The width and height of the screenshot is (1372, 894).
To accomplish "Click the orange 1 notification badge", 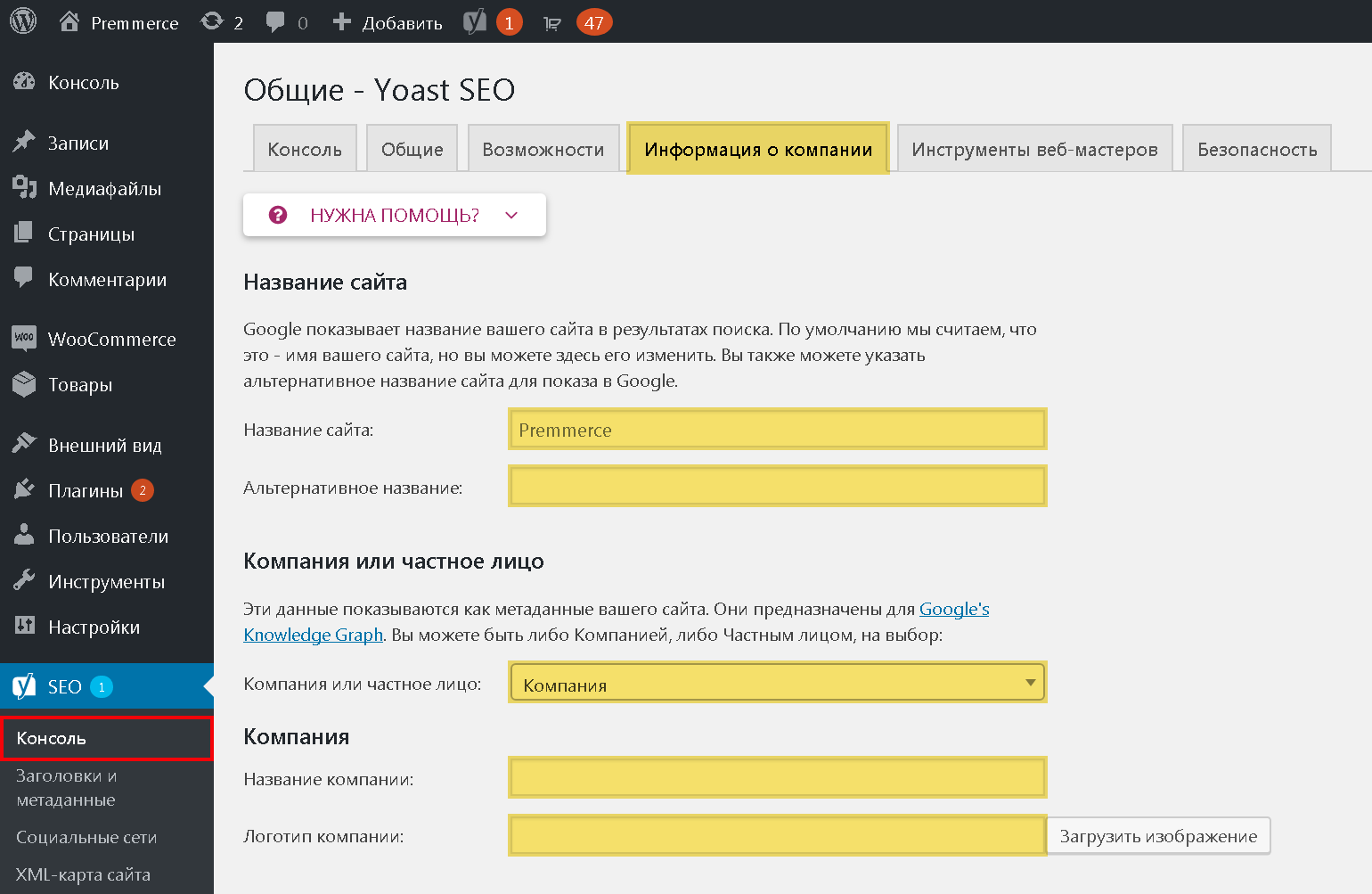I will (x=509, y=22).
